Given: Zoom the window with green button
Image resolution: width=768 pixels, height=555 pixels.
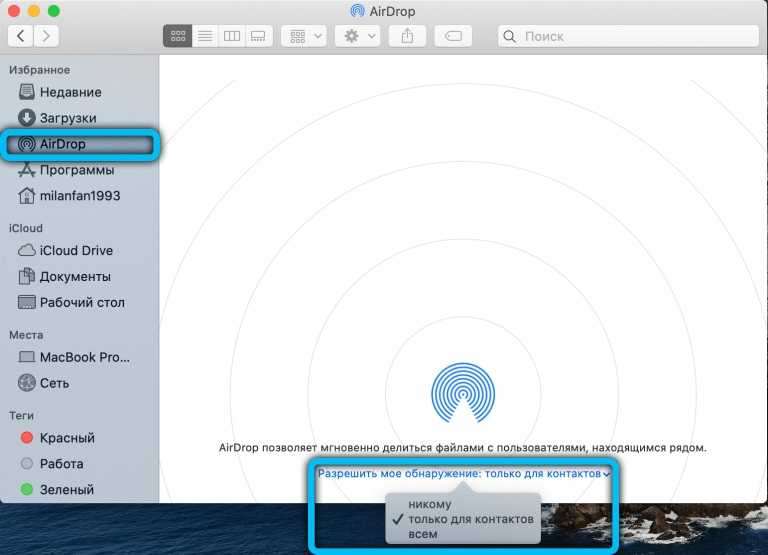Looking at the screenshot, I should pyautogui.click(x=54, y=11).
